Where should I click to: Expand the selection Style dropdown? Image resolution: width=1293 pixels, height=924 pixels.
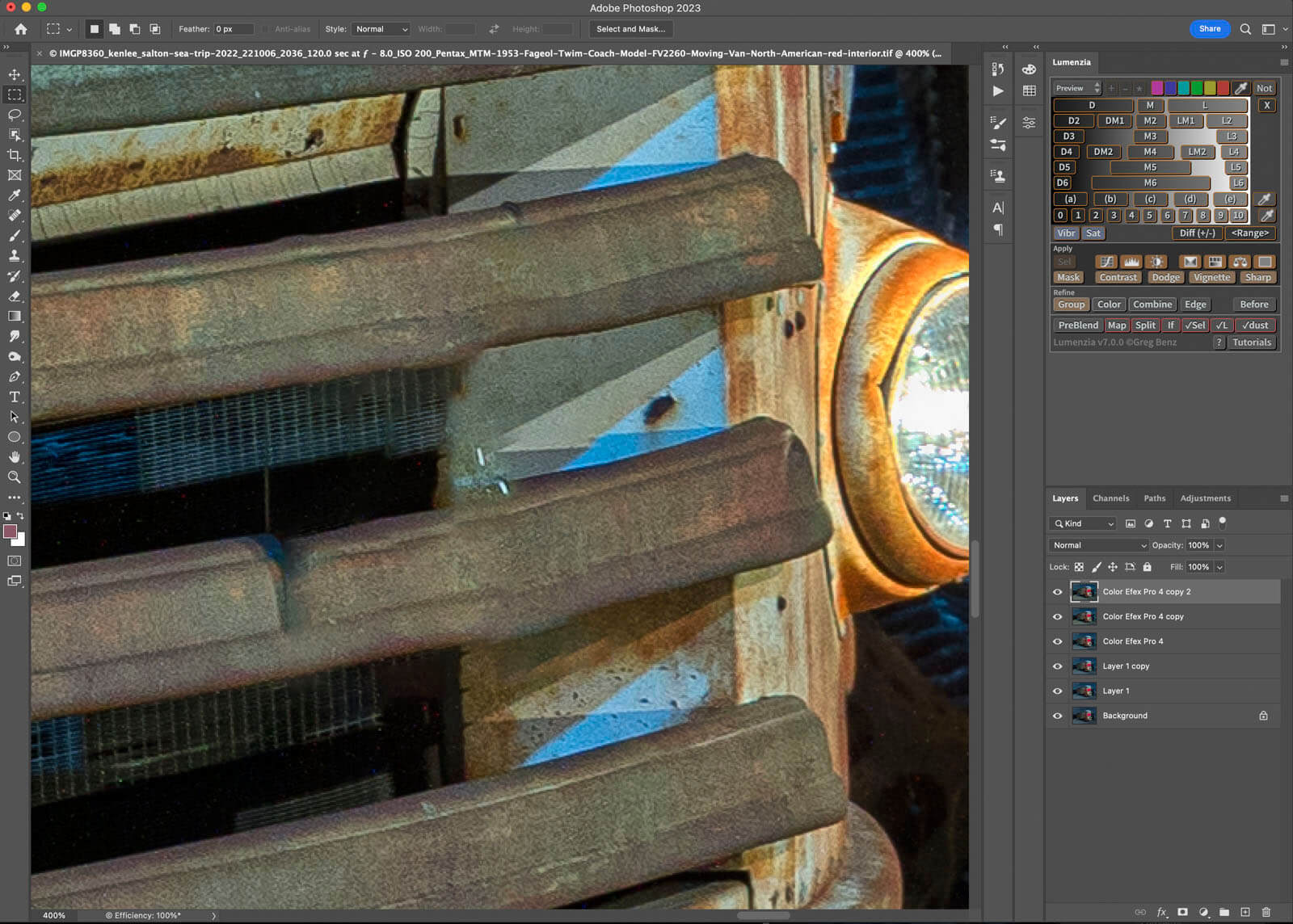point(380,29)
